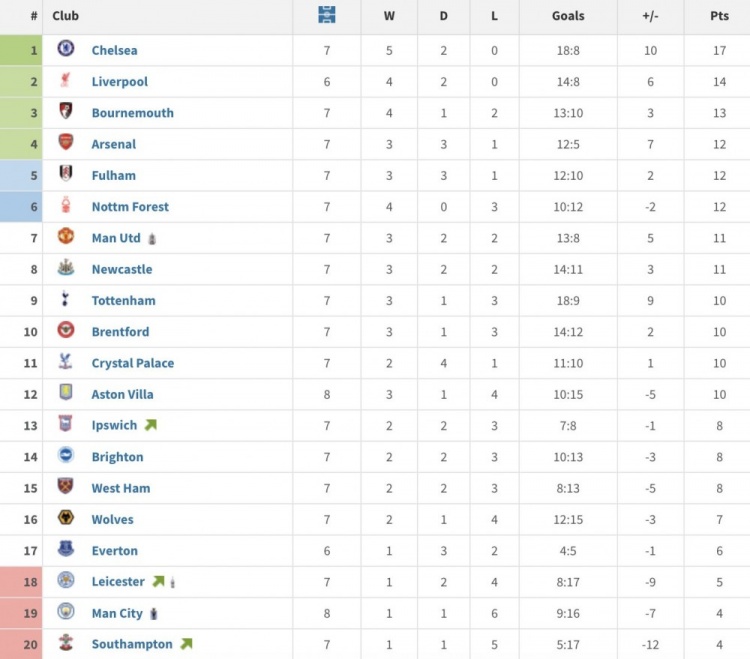Click the Liverpool club crest icon

[66, 81]
